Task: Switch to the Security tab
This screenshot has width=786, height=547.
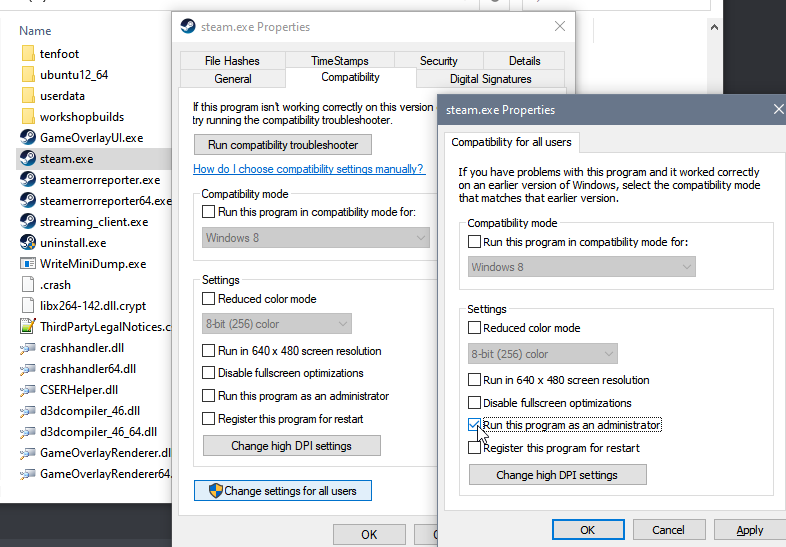Action: click(439, 61)
